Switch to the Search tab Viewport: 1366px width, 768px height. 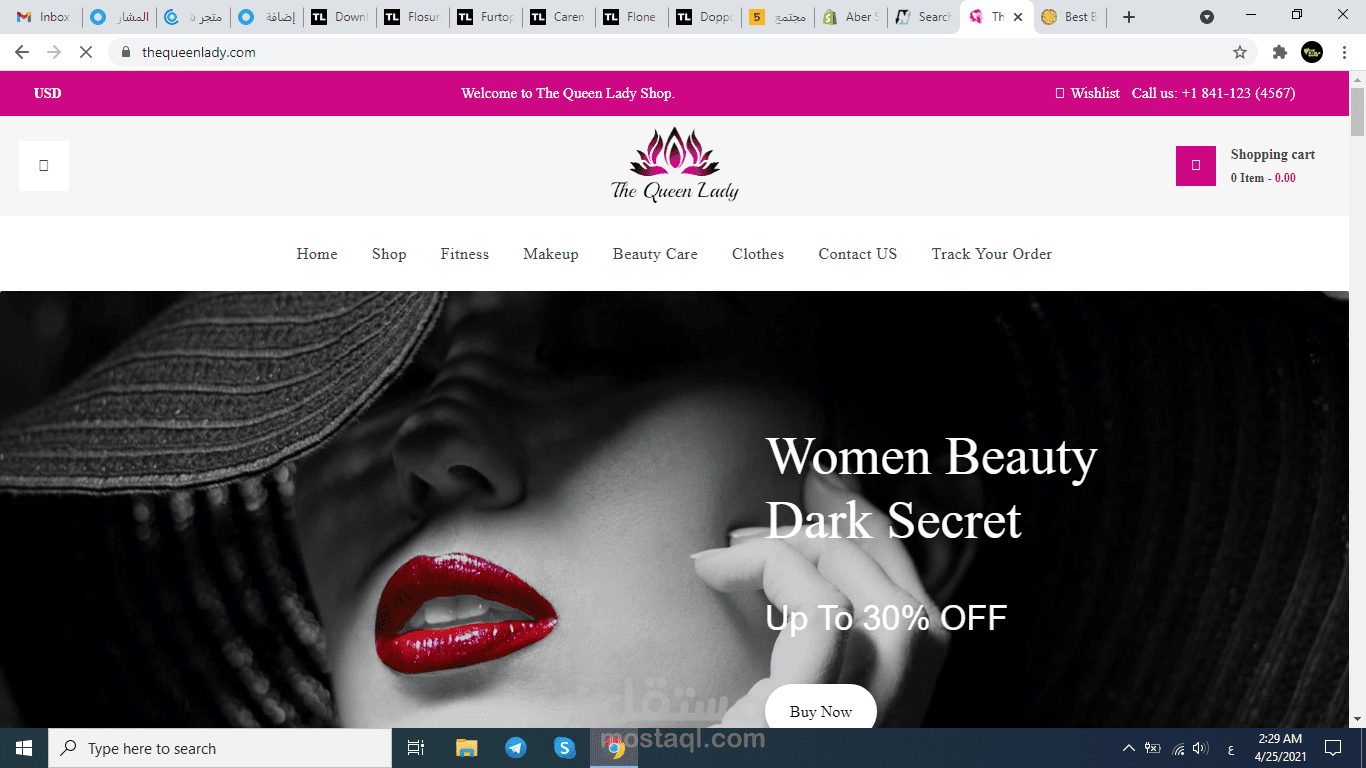[x=922, y=17]
